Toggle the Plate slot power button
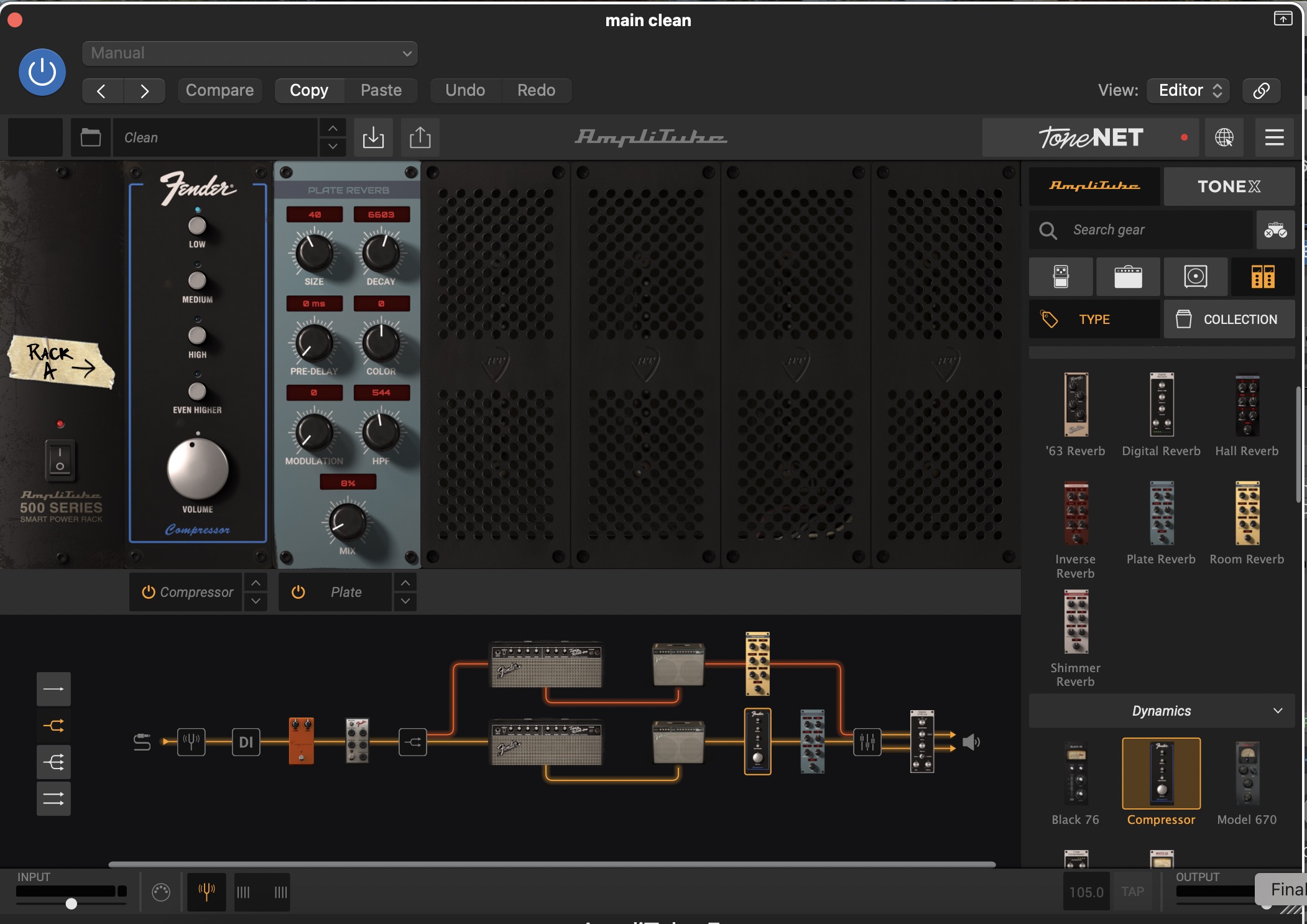The height and width of the screenshot is (924, 1307). click(298, 592)
